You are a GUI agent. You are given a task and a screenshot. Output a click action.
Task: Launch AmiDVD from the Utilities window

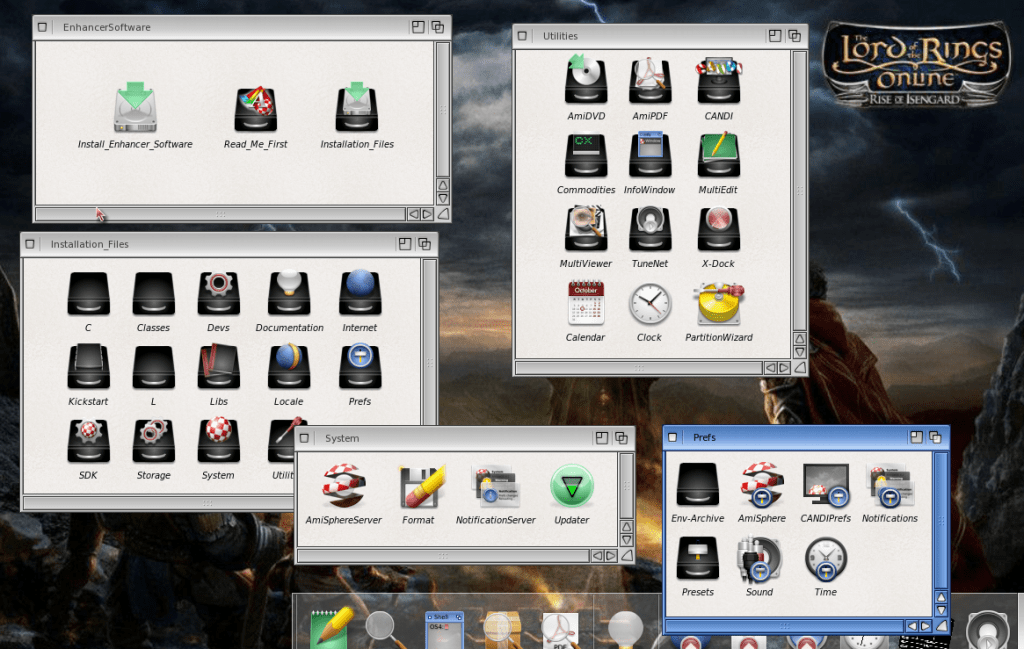pyautogui.click(x=585, y=81)
